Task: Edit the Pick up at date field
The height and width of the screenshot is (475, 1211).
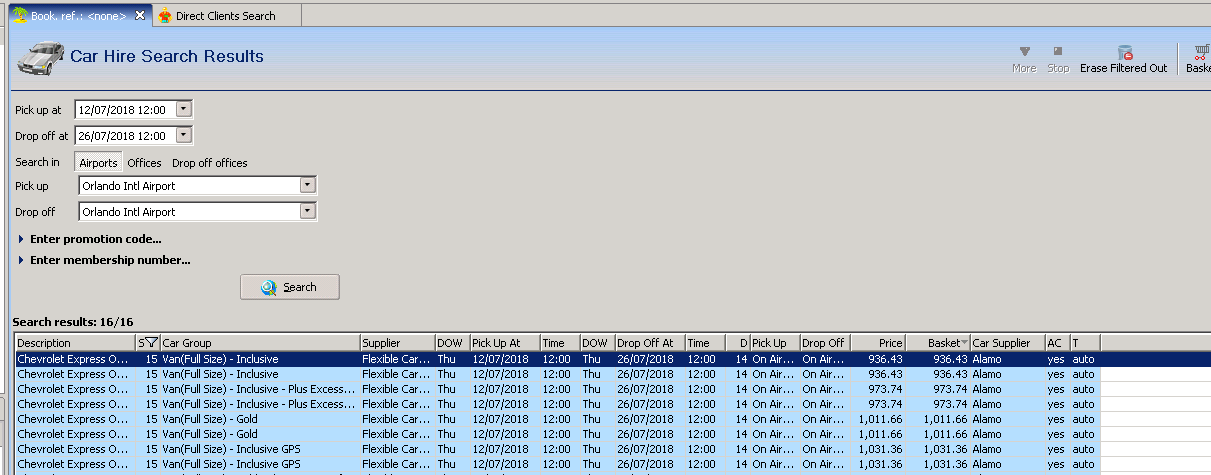Action: pyautogui.click(x=125, y=109)
